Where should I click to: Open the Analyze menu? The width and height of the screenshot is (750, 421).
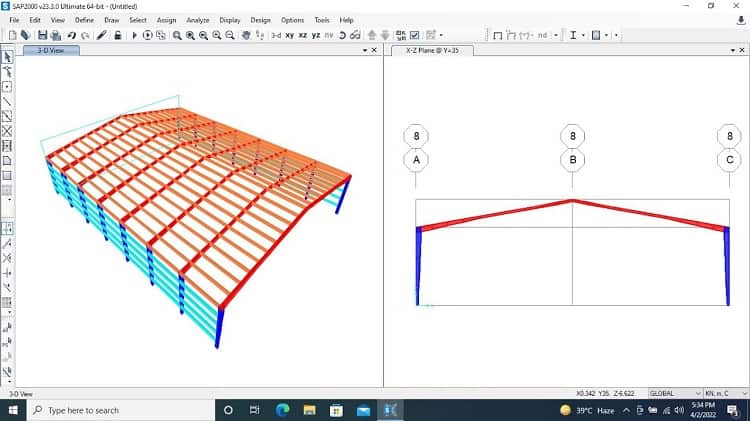(x=198, y=20)
